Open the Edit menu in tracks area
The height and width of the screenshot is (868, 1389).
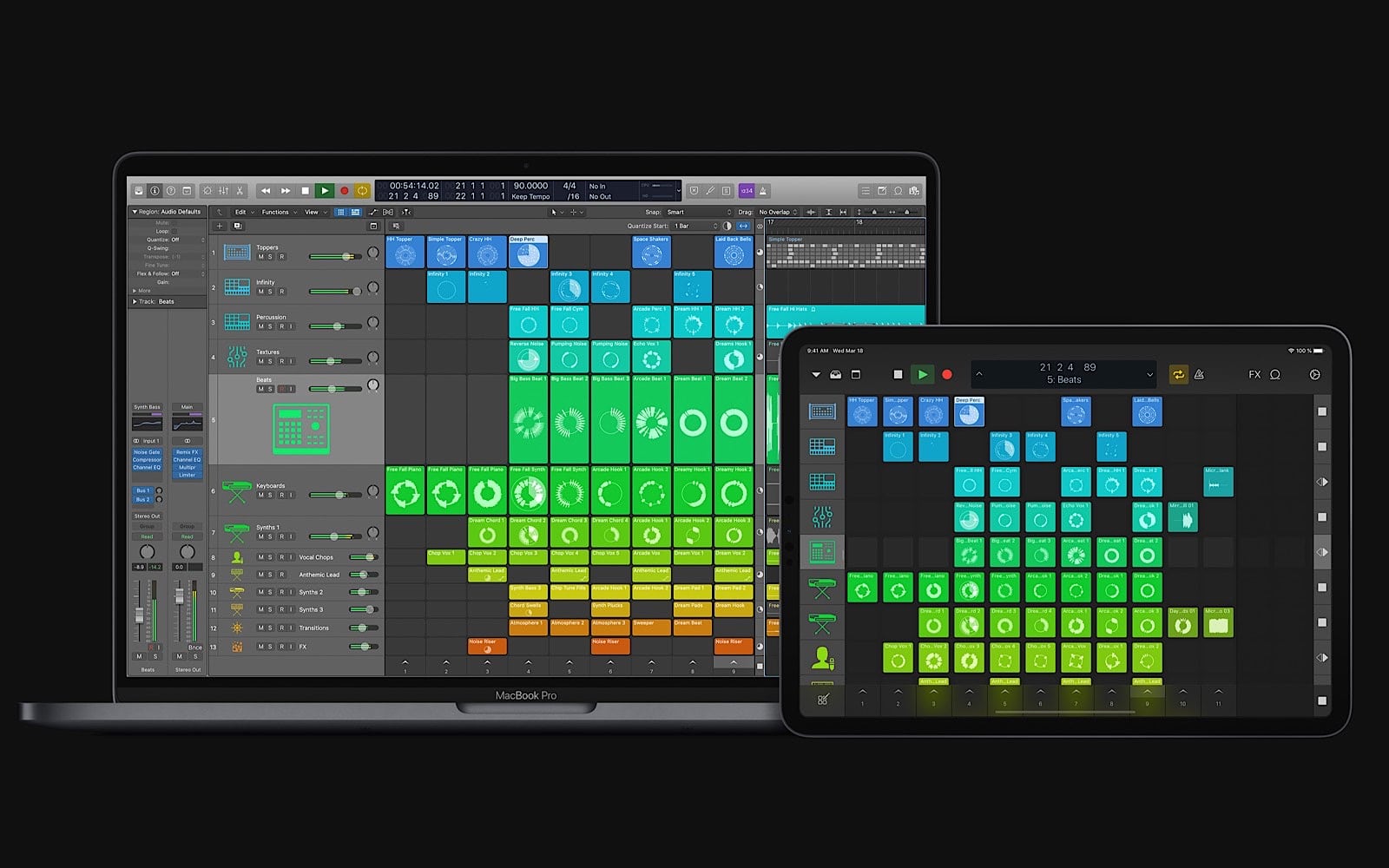(241, 212)
